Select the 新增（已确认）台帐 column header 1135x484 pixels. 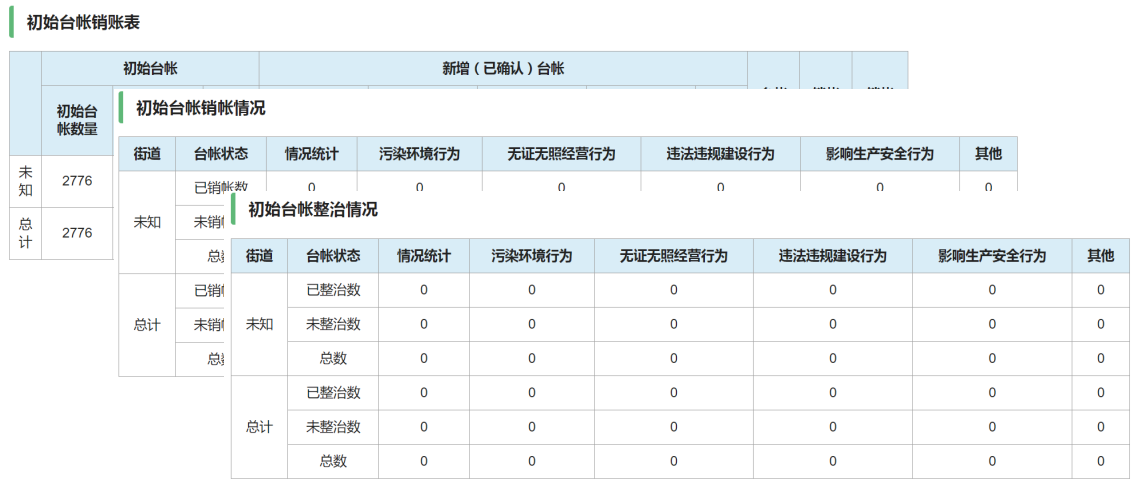pyautogui.click(x=503, y=69)
